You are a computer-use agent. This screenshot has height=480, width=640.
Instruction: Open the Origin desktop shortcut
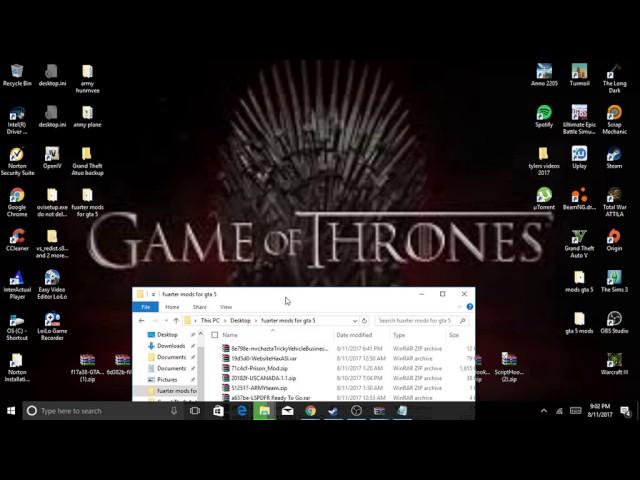coord(614,240)
